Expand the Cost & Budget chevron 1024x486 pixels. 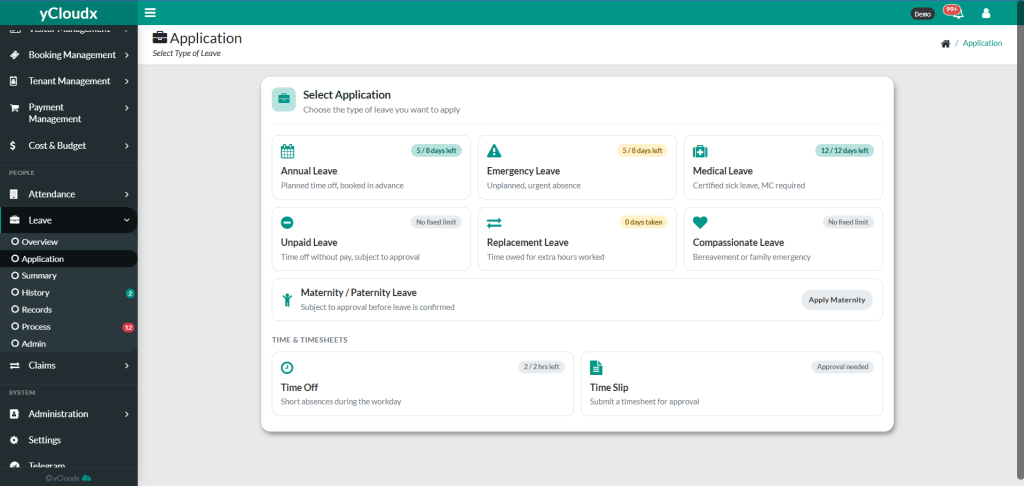(127, 146)
